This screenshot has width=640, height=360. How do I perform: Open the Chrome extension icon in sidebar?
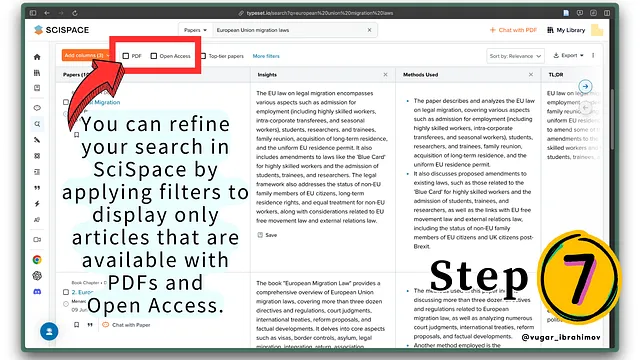(x=37, y=260)
